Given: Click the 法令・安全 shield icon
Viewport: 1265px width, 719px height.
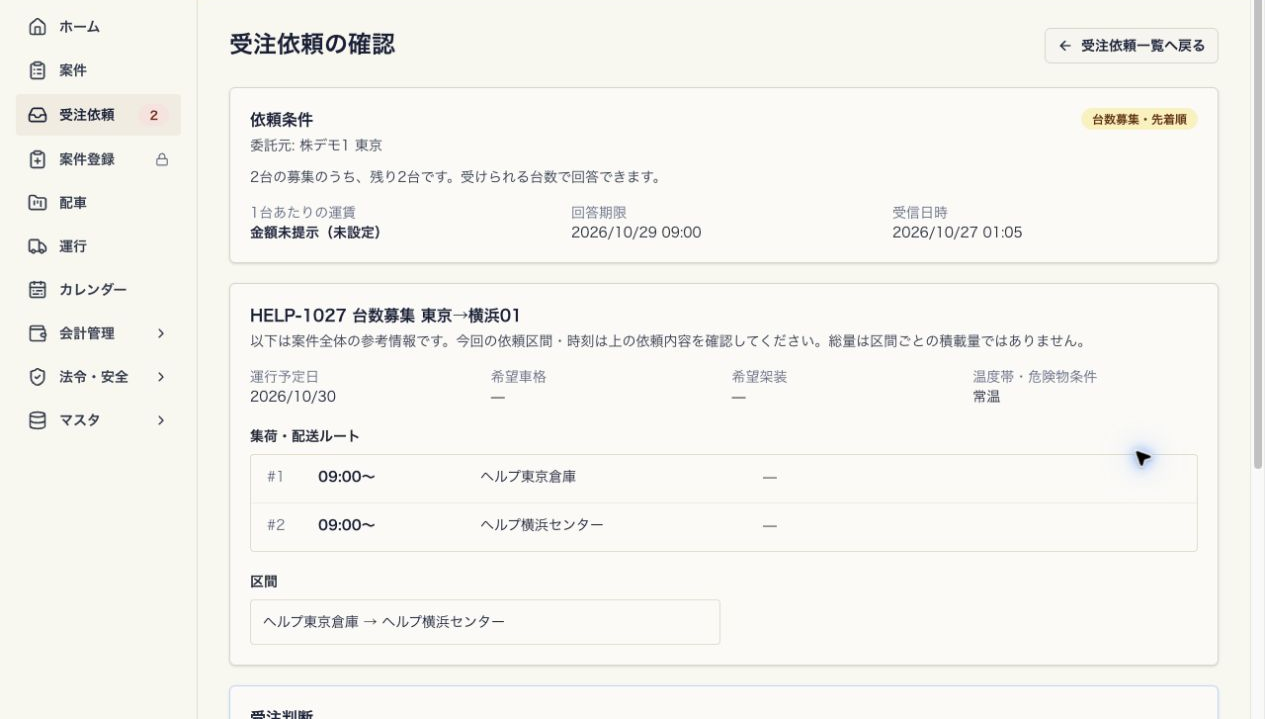Looking at the screenshot, I should tap(37, 377).
